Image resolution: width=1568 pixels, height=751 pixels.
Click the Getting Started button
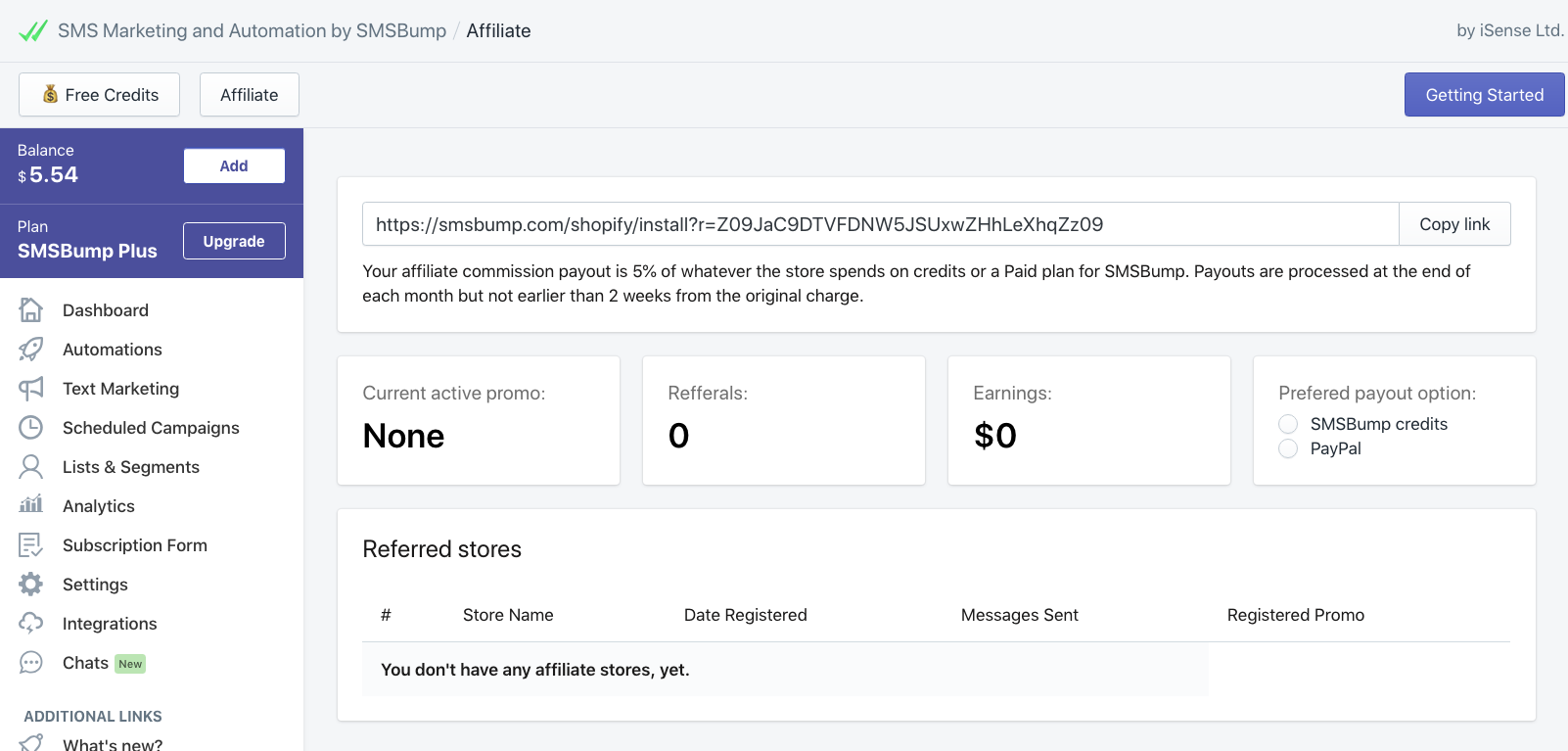(1485, 95)
